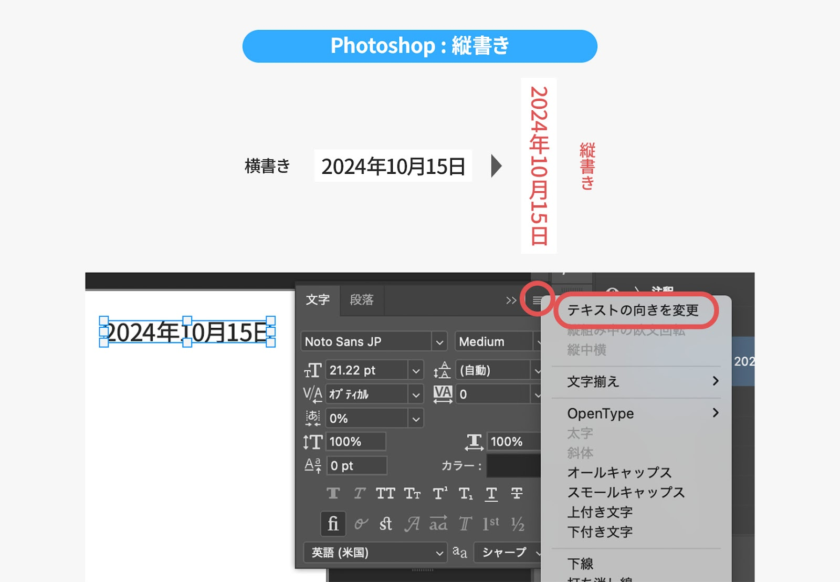The width and height of the screenshot is (840, 582).
Task: Click the small caps Tt icon
Action: [412, 494]
